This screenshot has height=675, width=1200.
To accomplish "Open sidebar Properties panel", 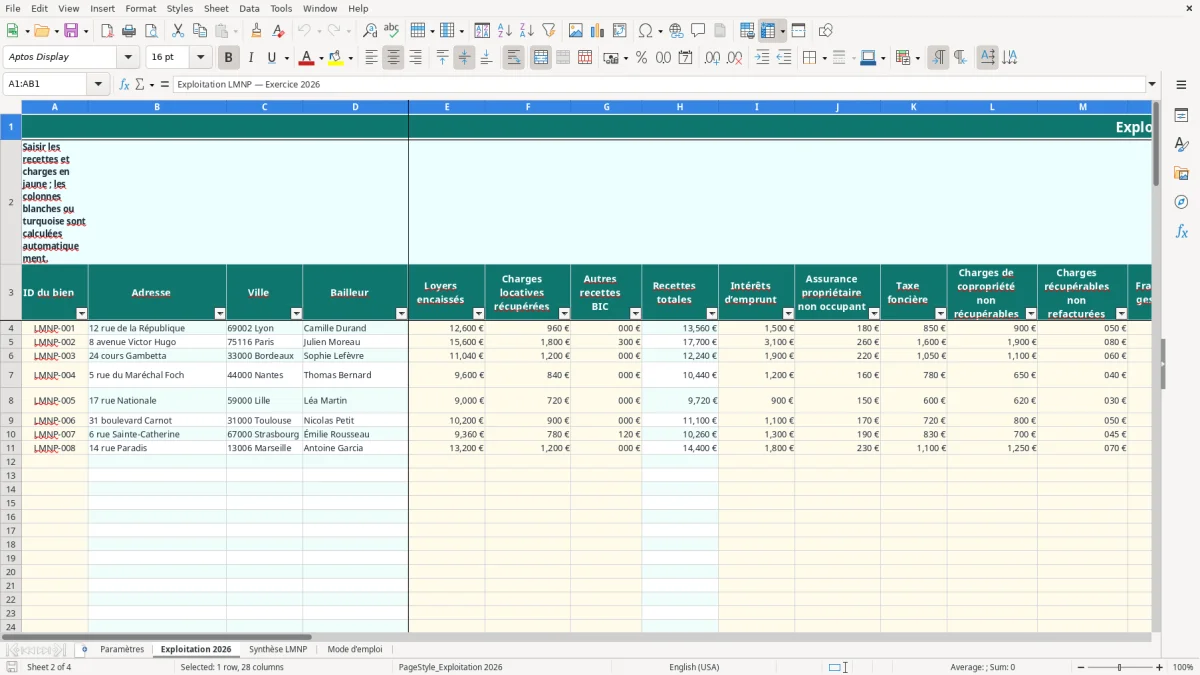I will pyautogui.click(x=1181, y=116).
